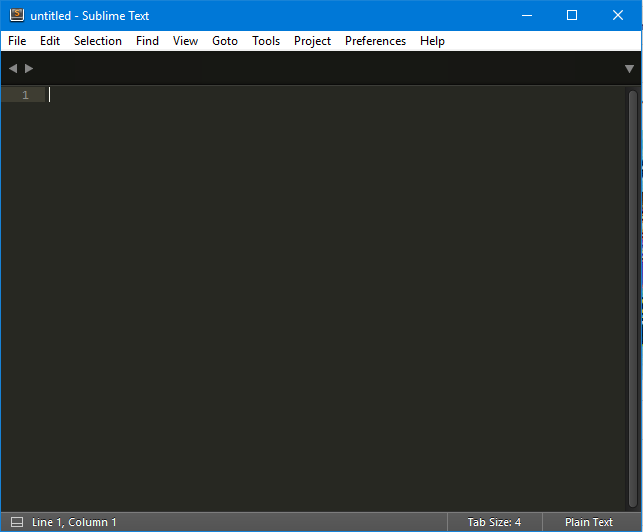Viewport: 643px width, 532px height.
Task: Open the Edit menu
Action: tap(50, 41)
